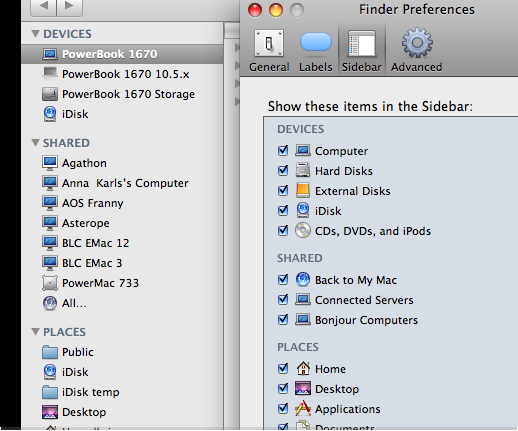Open the Labels preferences pane icon
Viewport: 518px width, 431px height.
tap(315, 42)
